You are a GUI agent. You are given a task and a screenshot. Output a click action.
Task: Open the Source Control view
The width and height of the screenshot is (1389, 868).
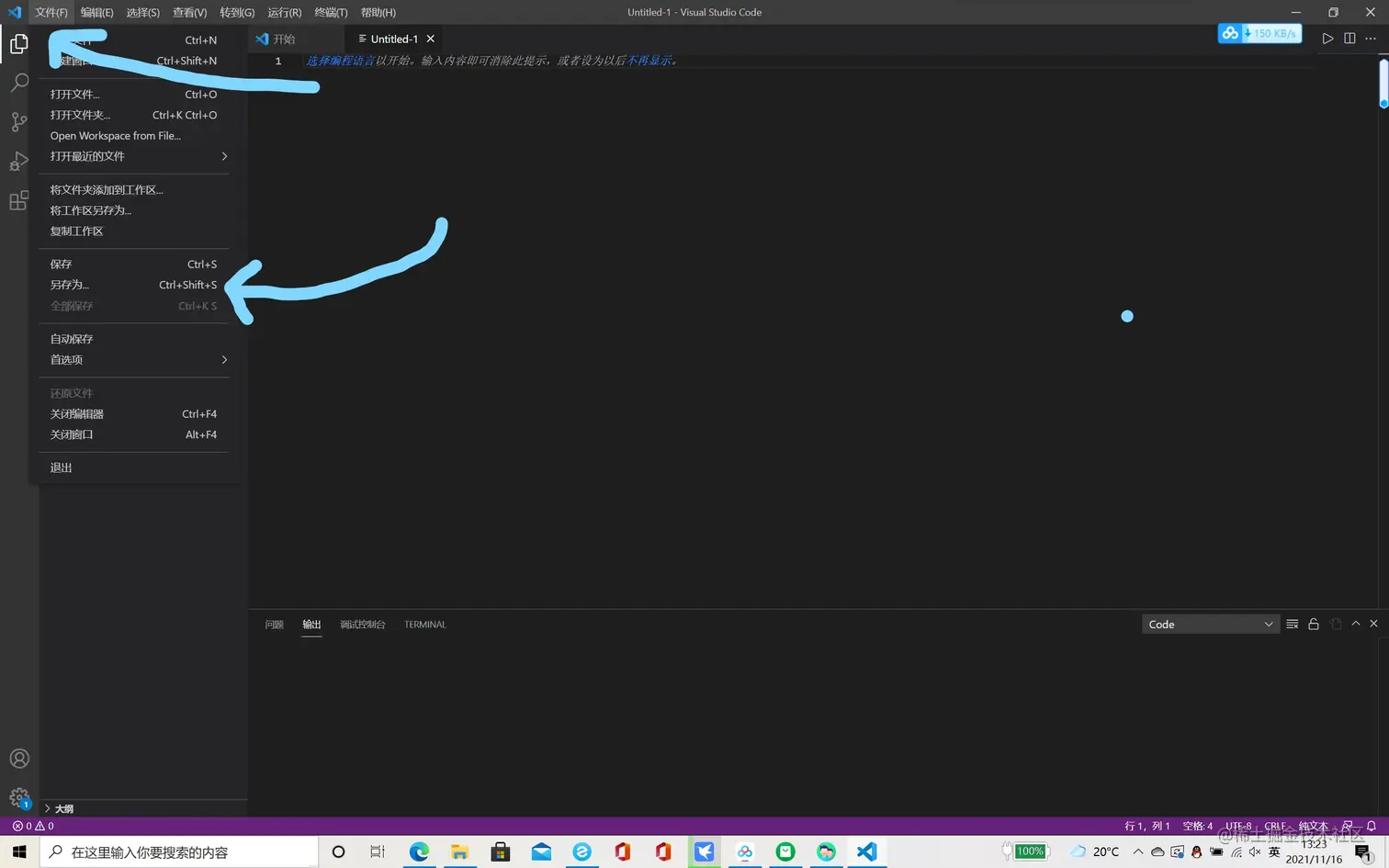[19, 122]
